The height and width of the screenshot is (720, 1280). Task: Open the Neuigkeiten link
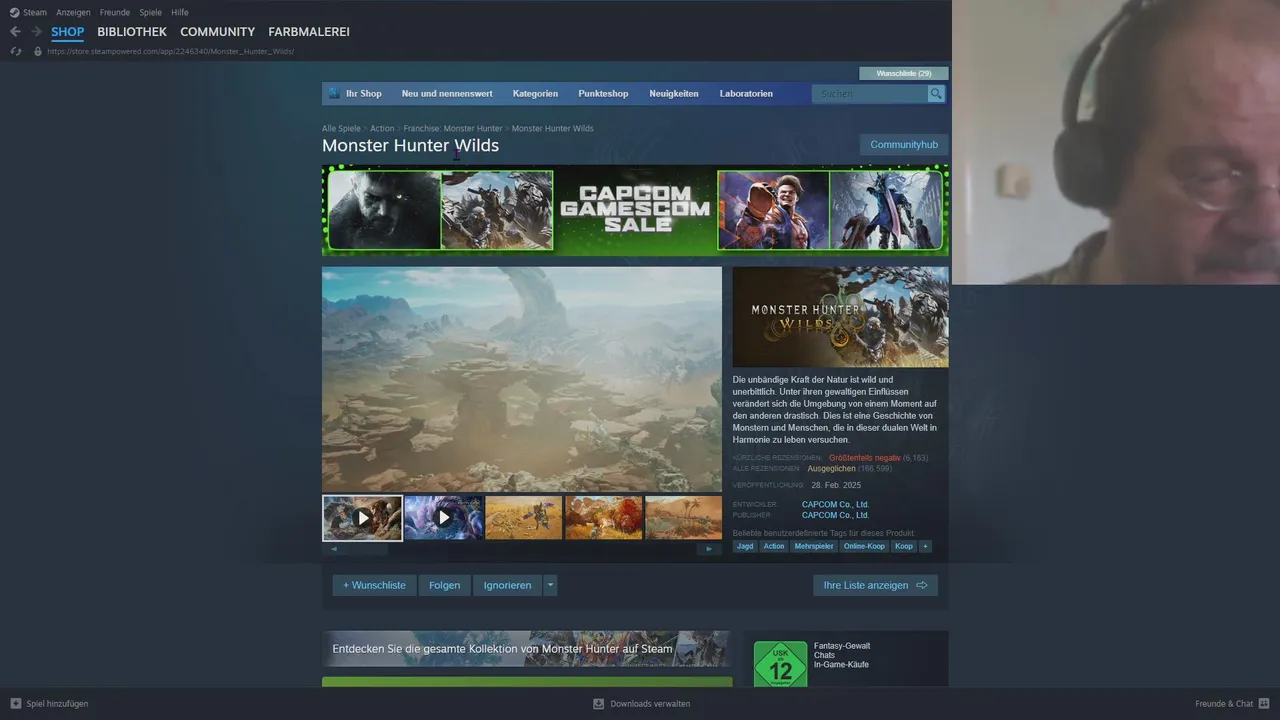pos(674,93)
